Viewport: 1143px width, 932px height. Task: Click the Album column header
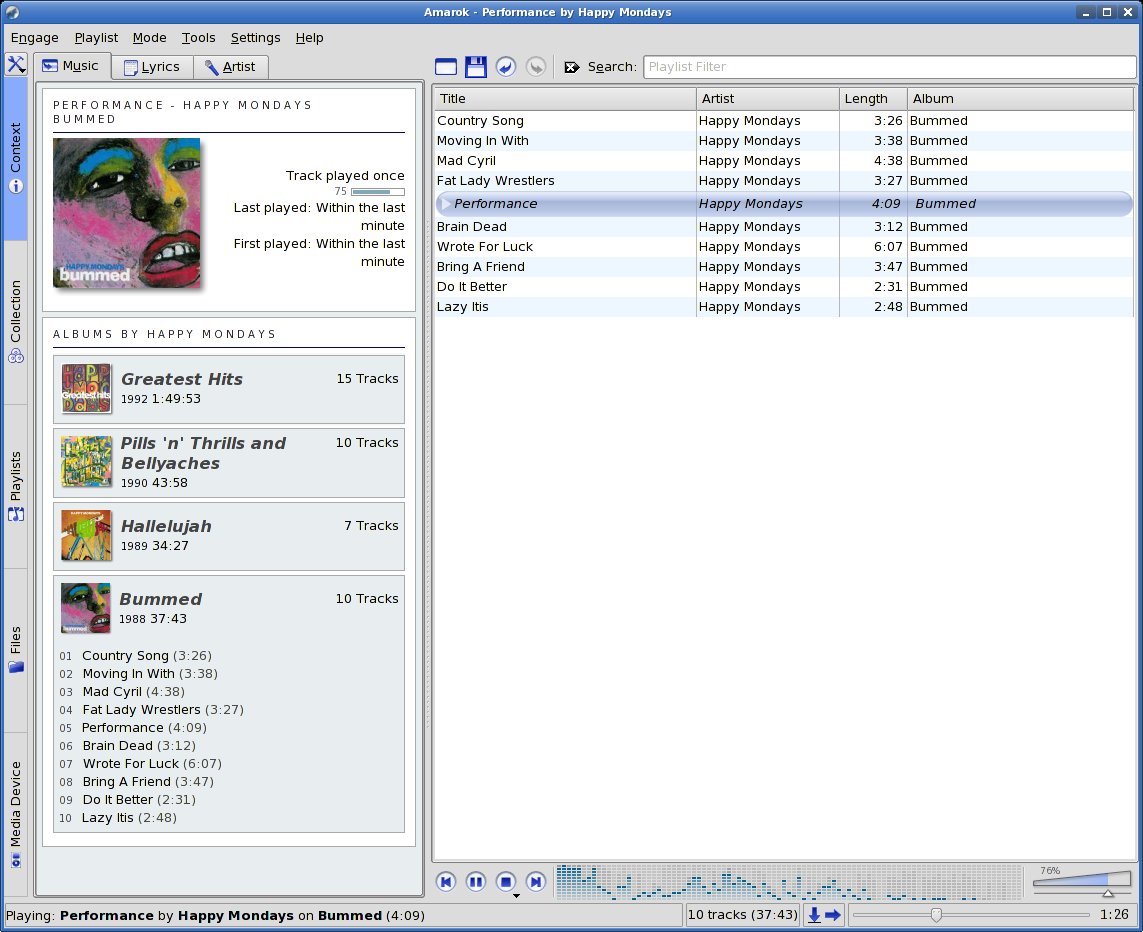point(1021,98)
